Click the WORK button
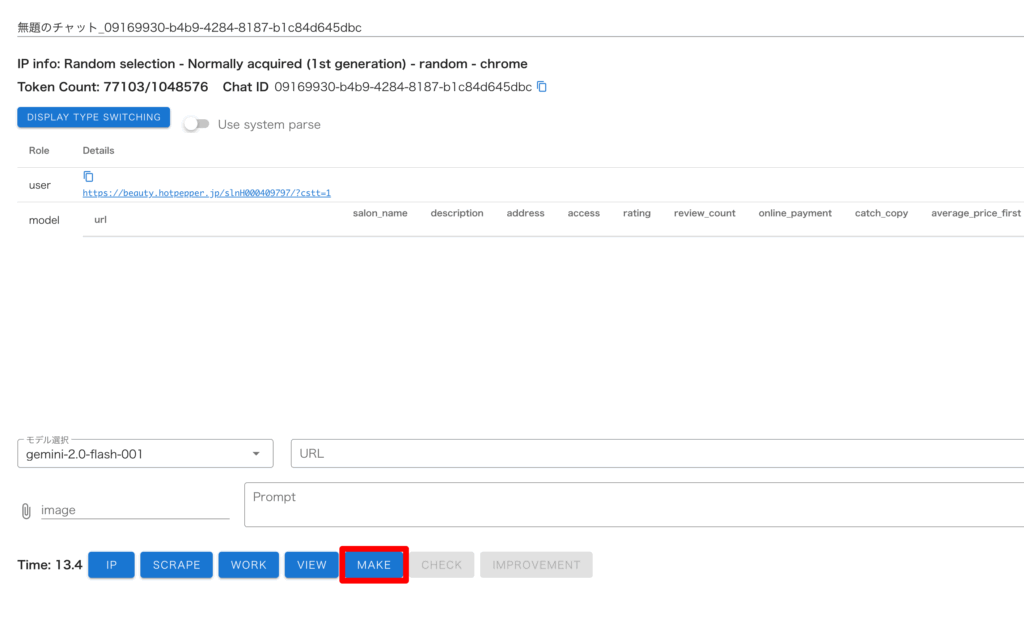The image size is (1024, 619). (x=248, y=565)
